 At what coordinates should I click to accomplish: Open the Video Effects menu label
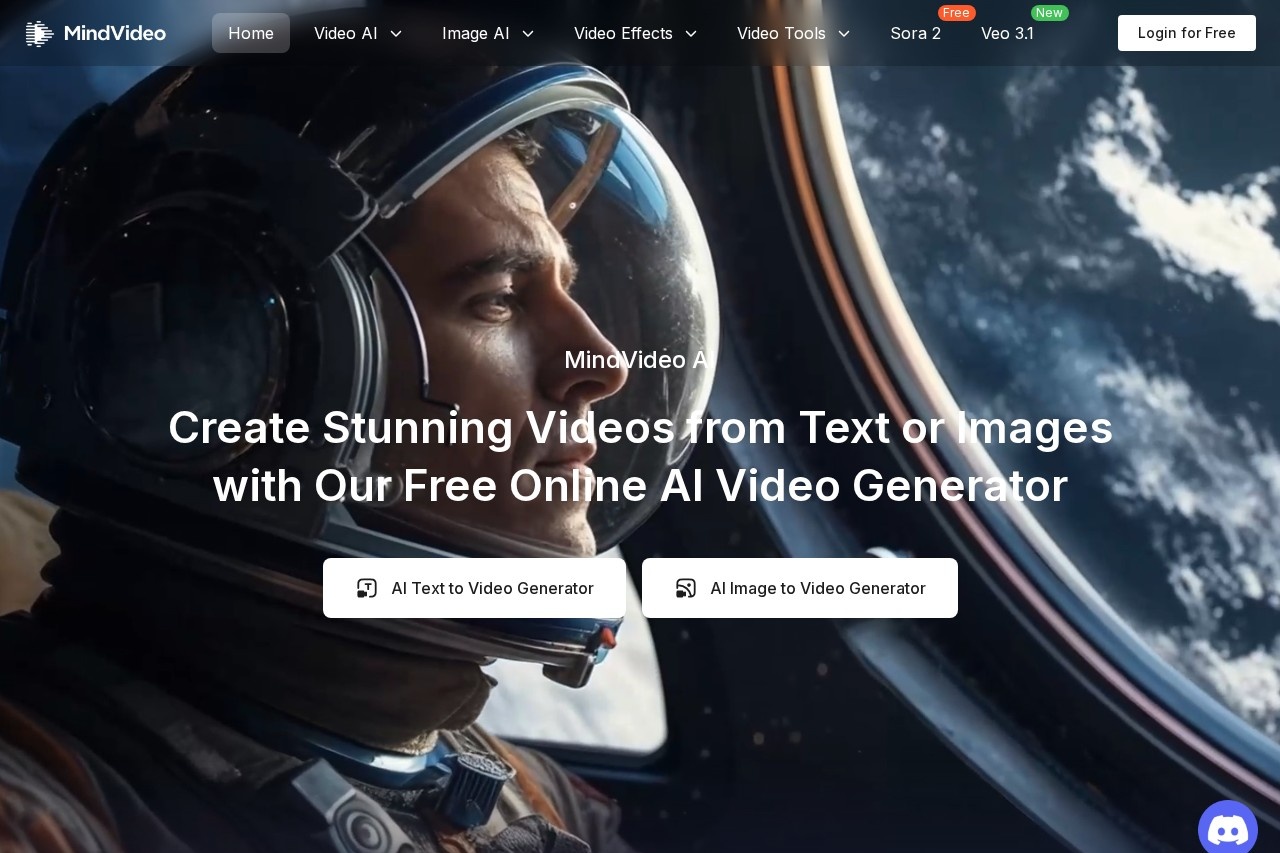(623, 33)
